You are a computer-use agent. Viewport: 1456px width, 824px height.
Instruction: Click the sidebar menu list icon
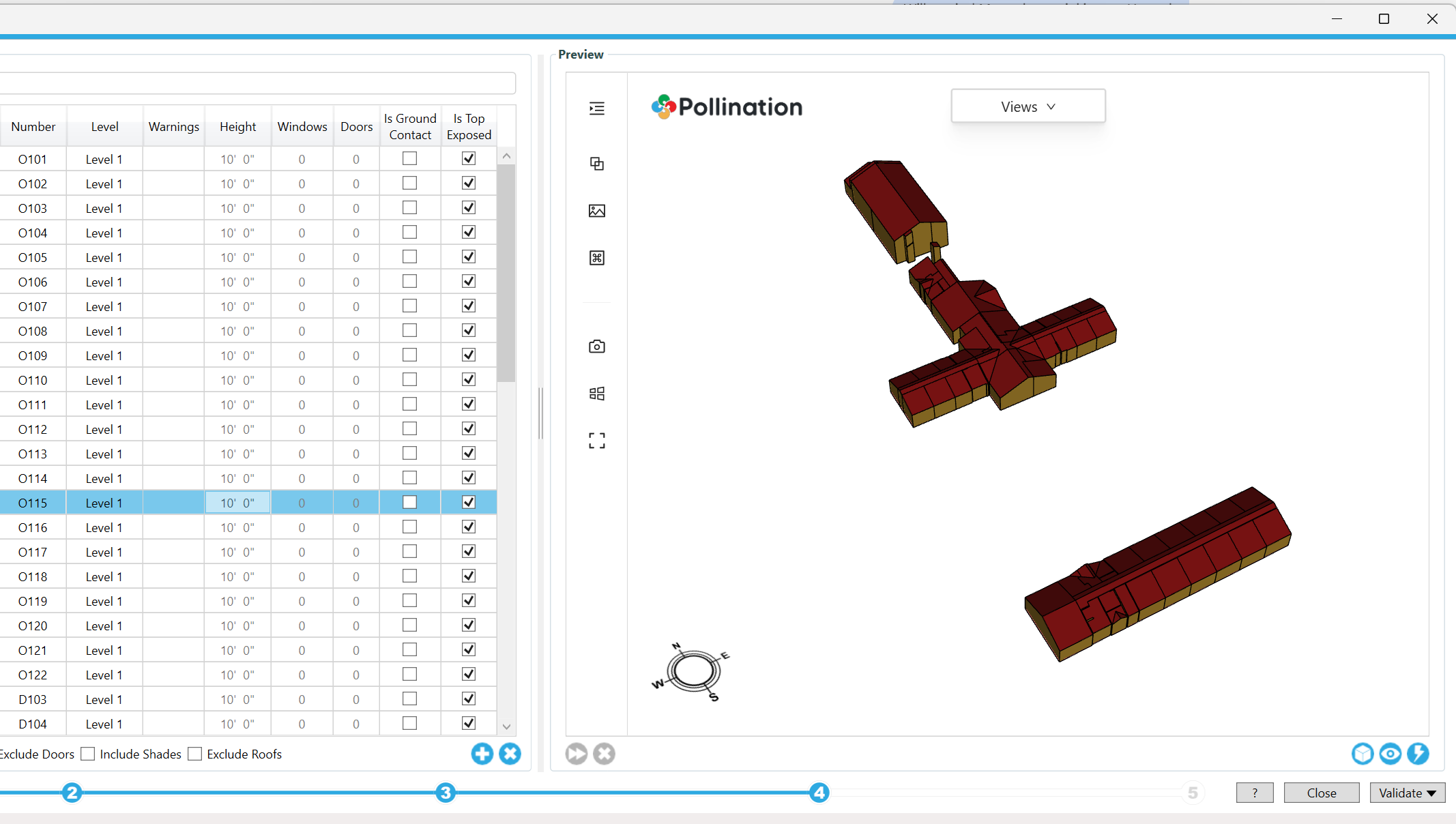[x=596, y=108]
